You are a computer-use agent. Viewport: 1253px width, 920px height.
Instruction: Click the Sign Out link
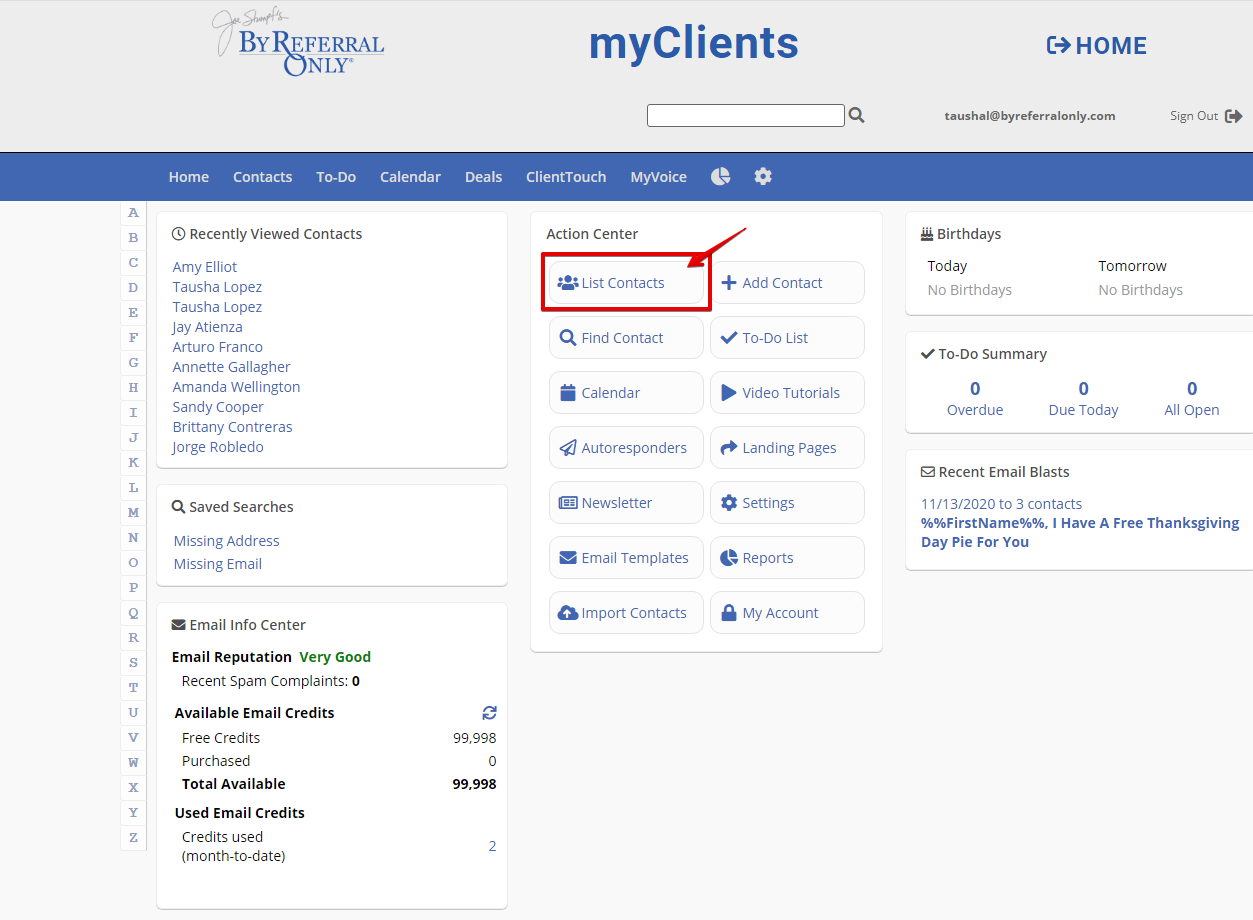[1194, 116]
